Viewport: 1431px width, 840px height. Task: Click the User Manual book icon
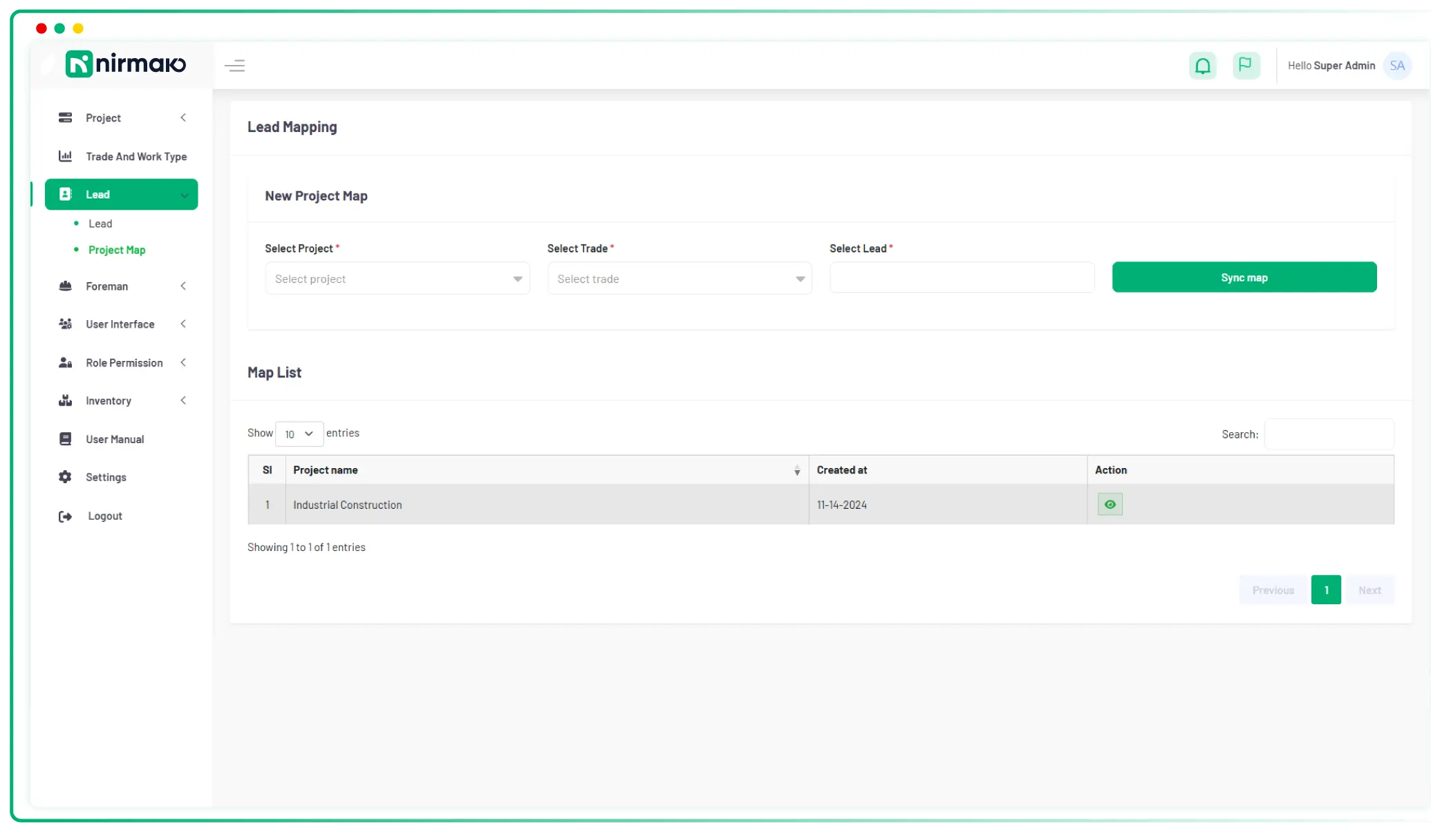coord(65,439)
